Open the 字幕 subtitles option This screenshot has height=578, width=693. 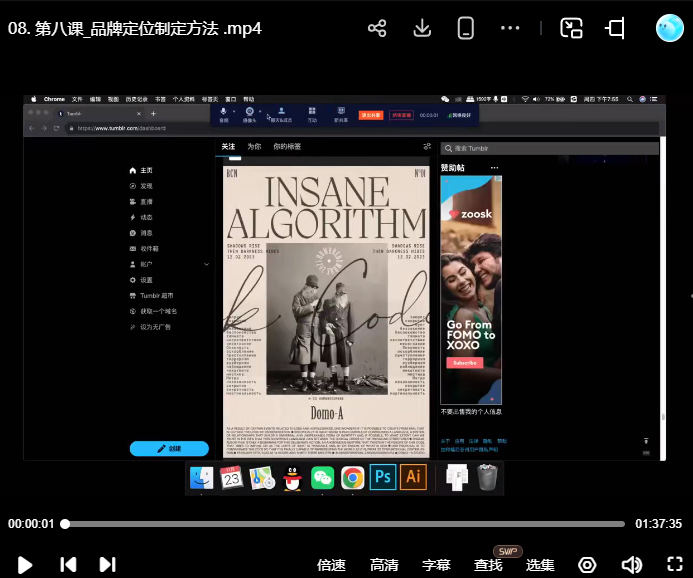click(x=436, y=565)
